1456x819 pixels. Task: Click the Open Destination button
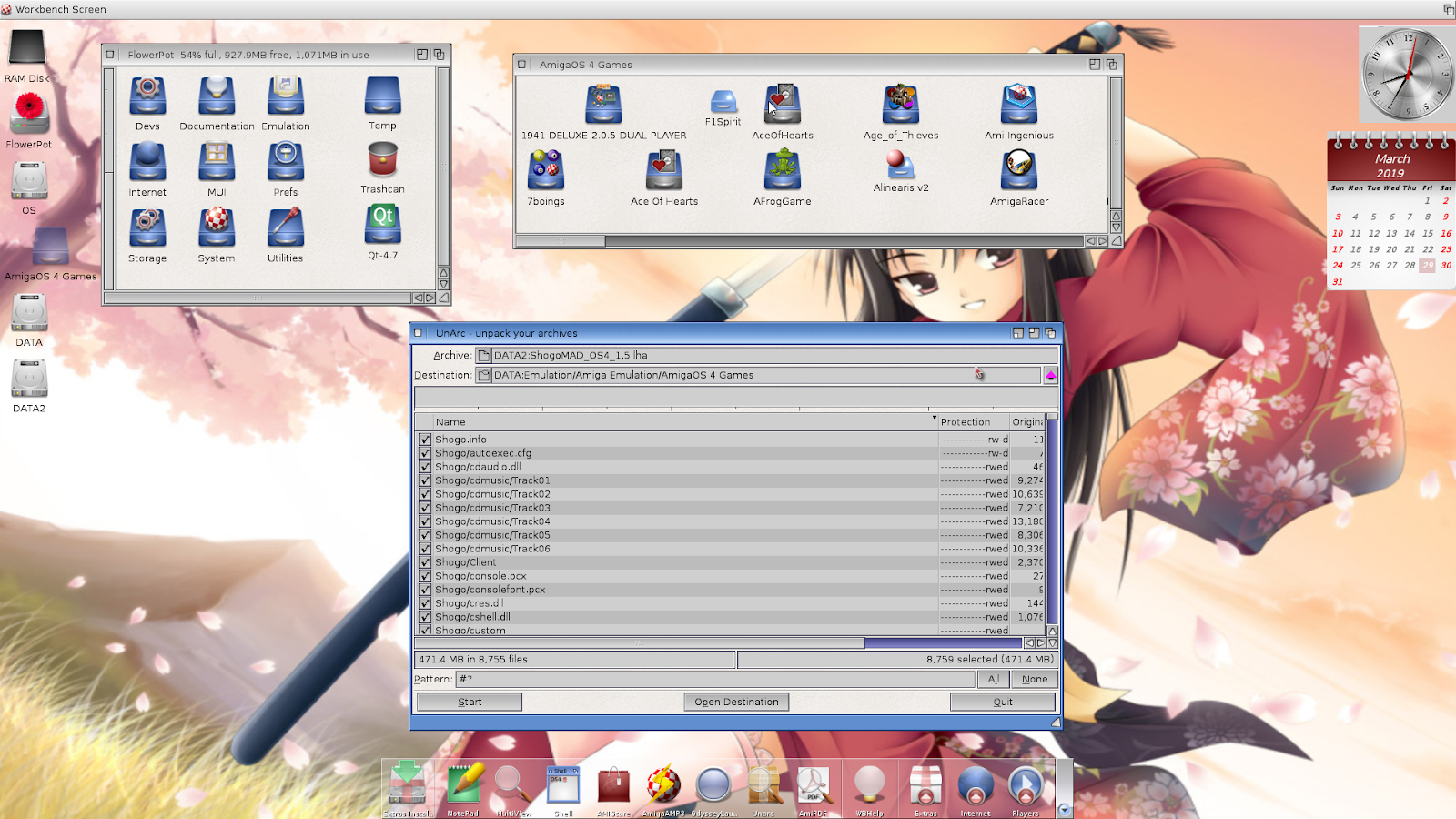pos(736,702)
